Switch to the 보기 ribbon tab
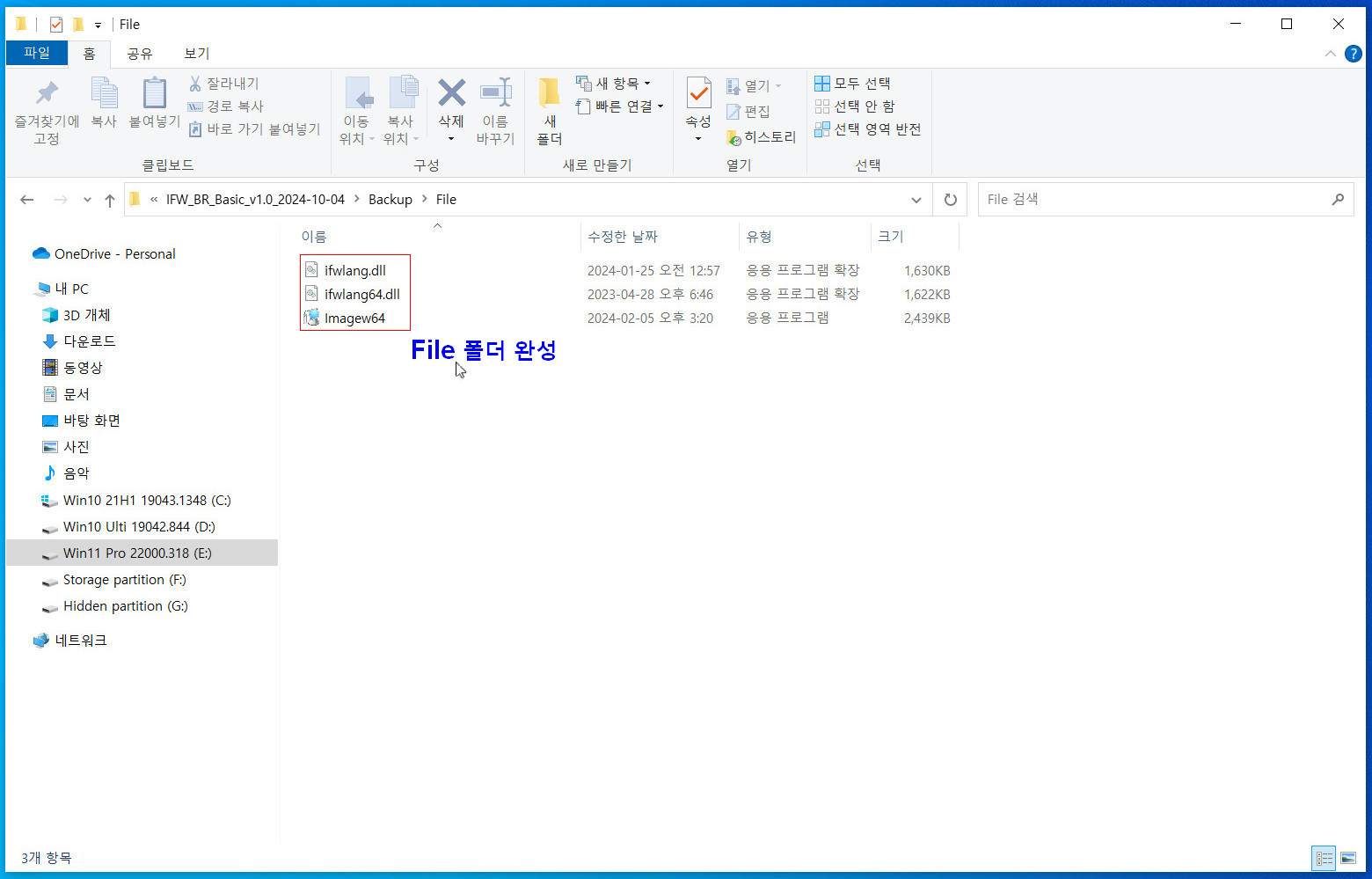 pyautogui.click(x=196, y=54)
